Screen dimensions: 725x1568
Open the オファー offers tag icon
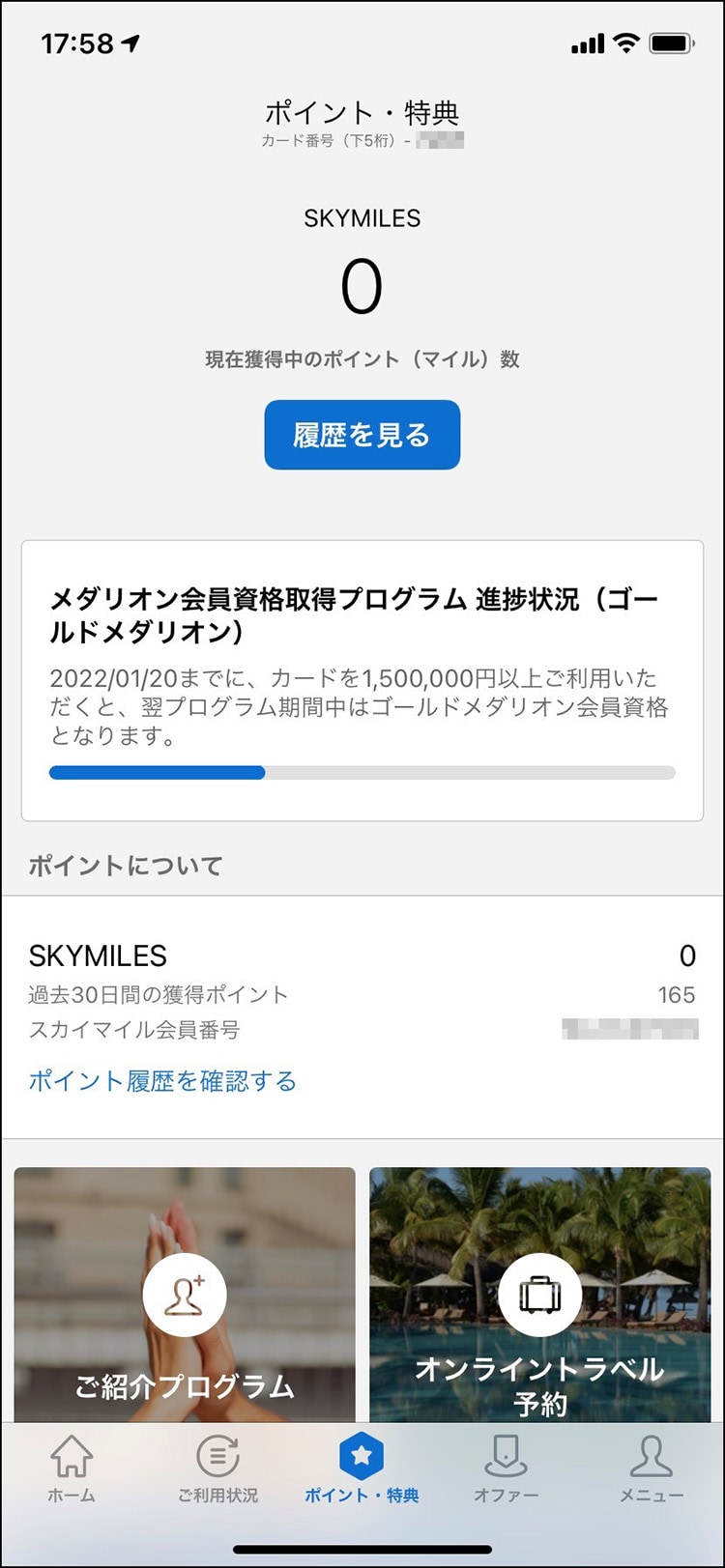pyautogui.click(x=506, y=1456)
